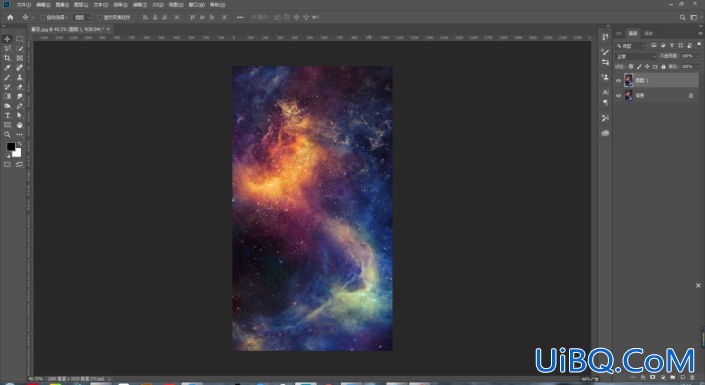705x385 pixels.
Task: Select the Pen tool
Action: click(x=20, y=106)
